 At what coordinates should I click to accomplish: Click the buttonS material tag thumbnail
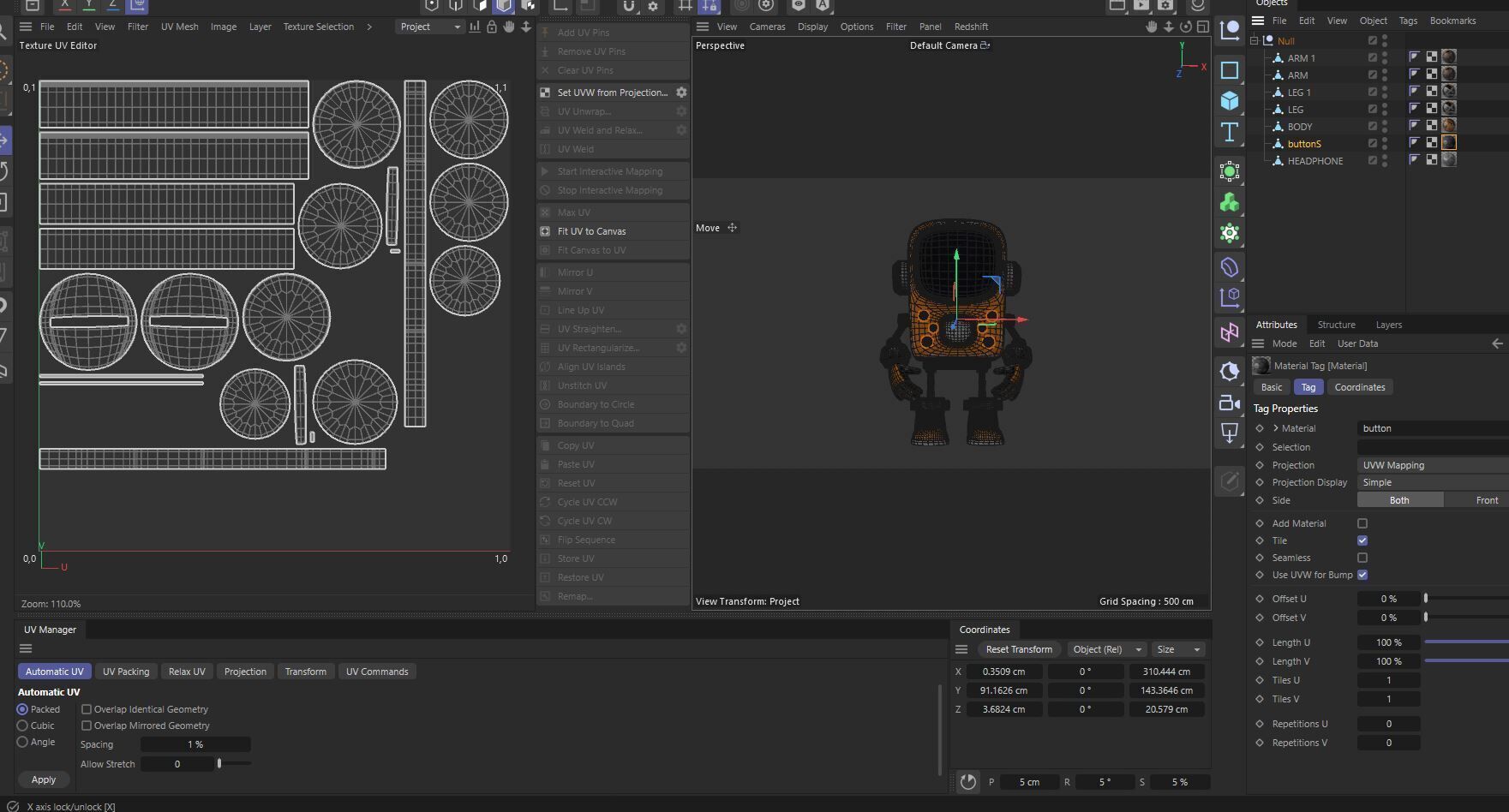pos(1449,143)
